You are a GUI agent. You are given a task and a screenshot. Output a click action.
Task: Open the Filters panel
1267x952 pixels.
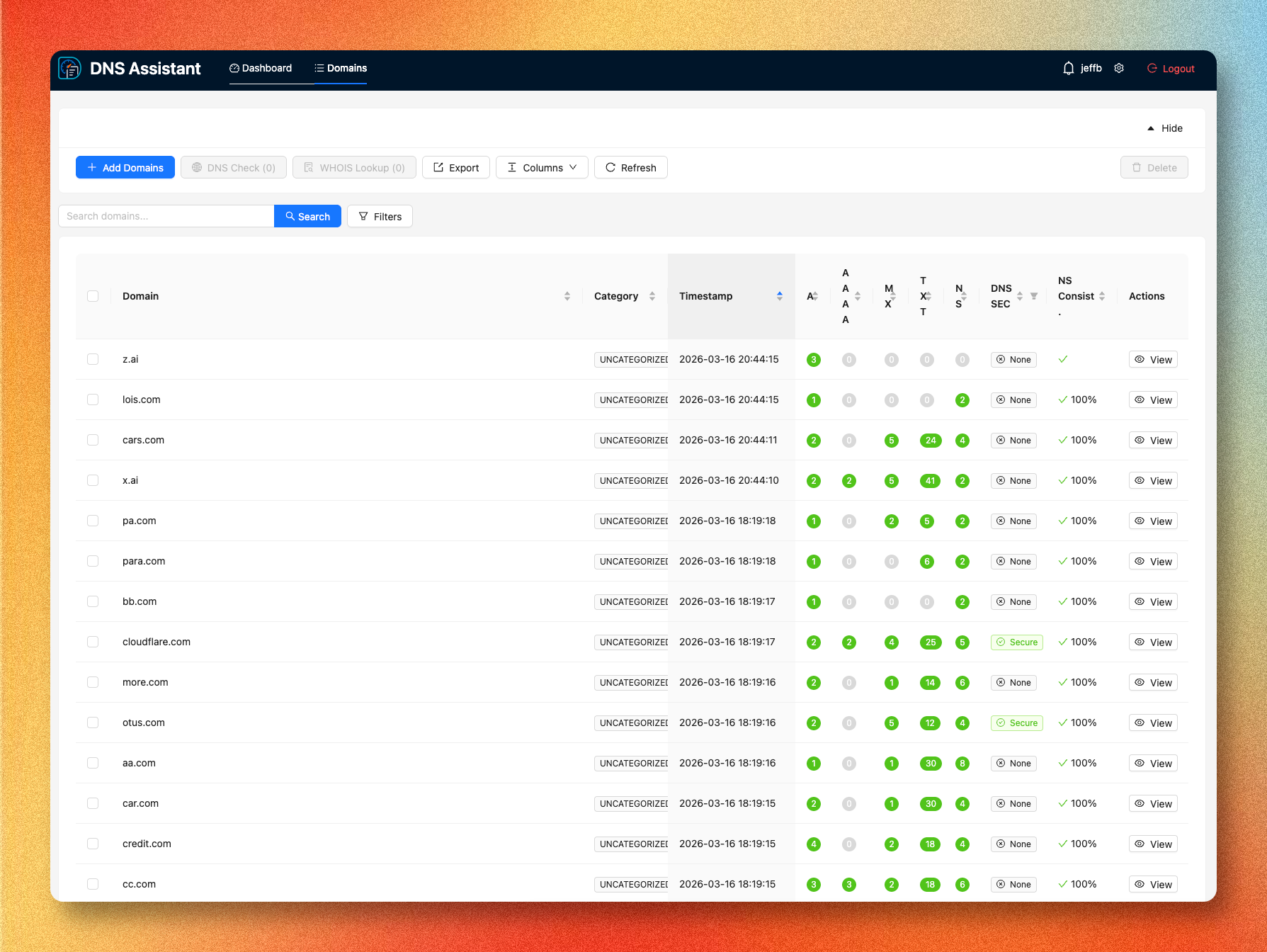pyautogui.click(x=380, y=216)
